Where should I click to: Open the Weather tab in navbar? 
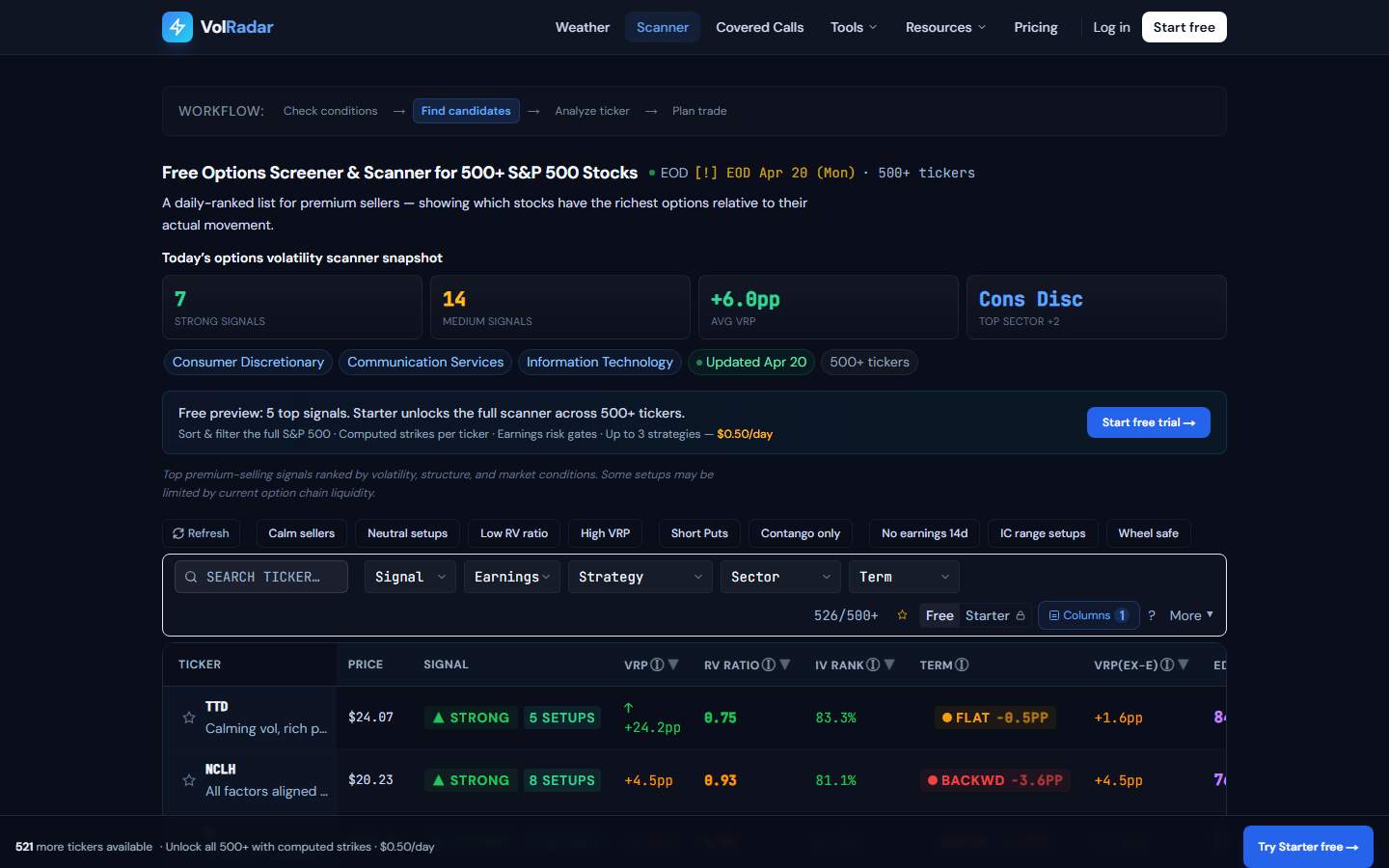point(582,27)
